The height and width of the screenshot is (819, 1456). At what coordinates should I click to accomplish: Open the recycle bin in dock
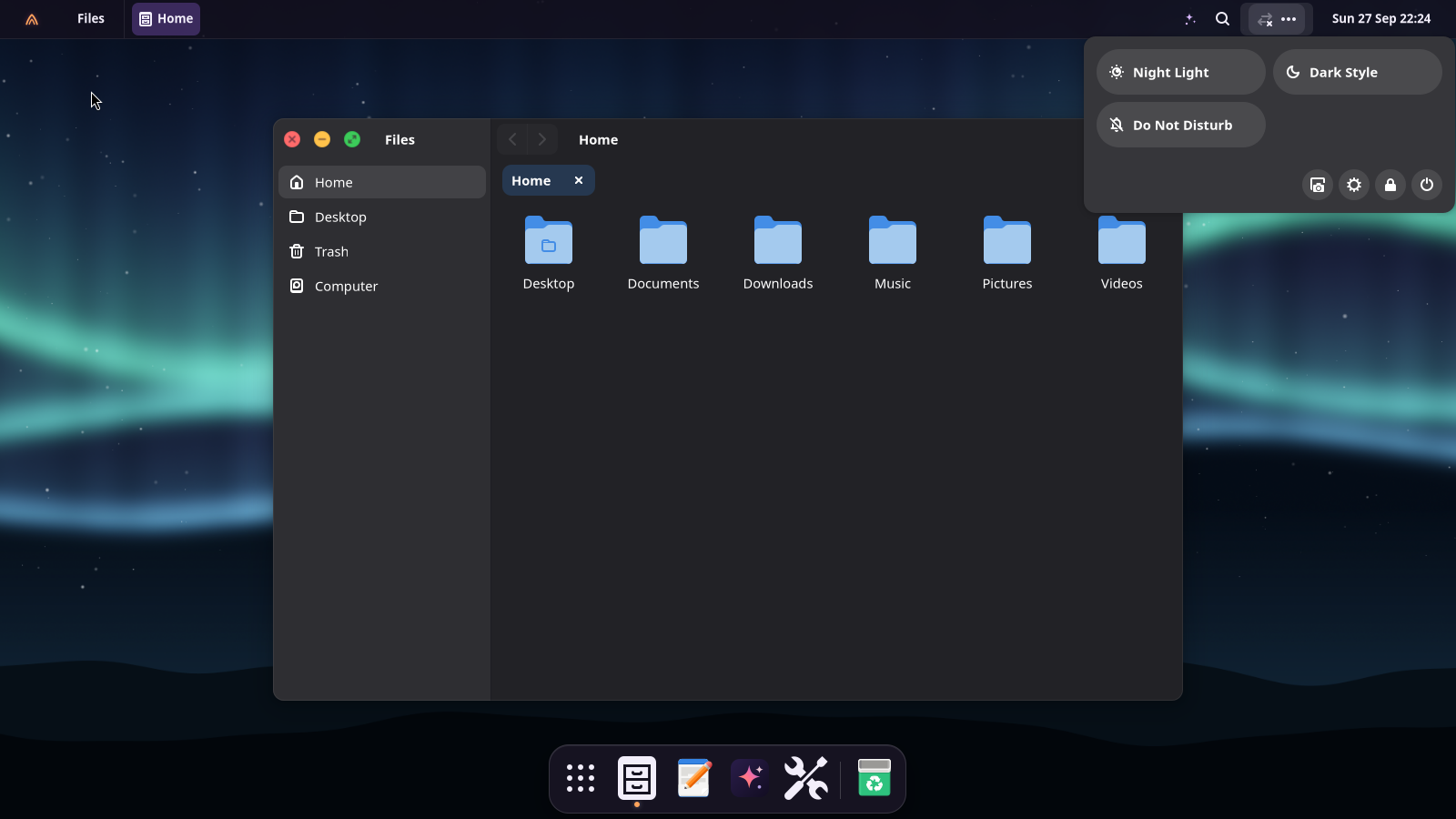pos(875,778)
